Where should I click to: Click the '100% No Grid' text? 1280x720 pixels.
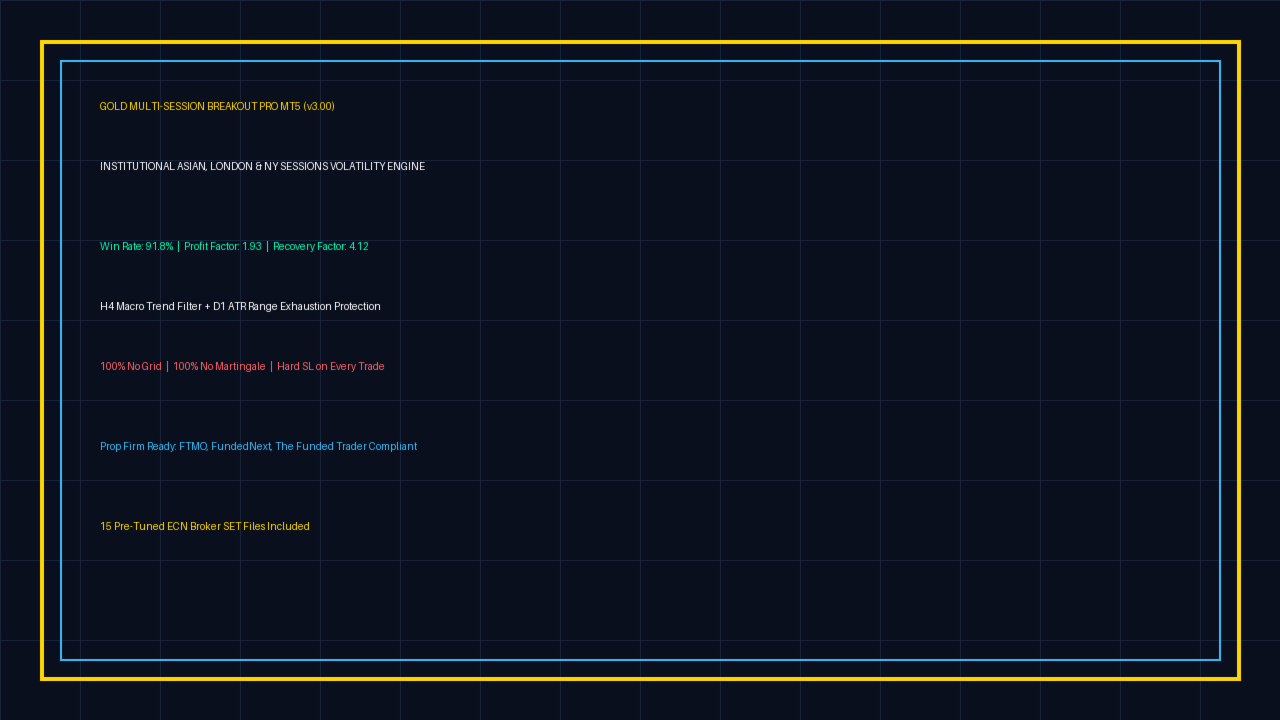coord(131,366)
